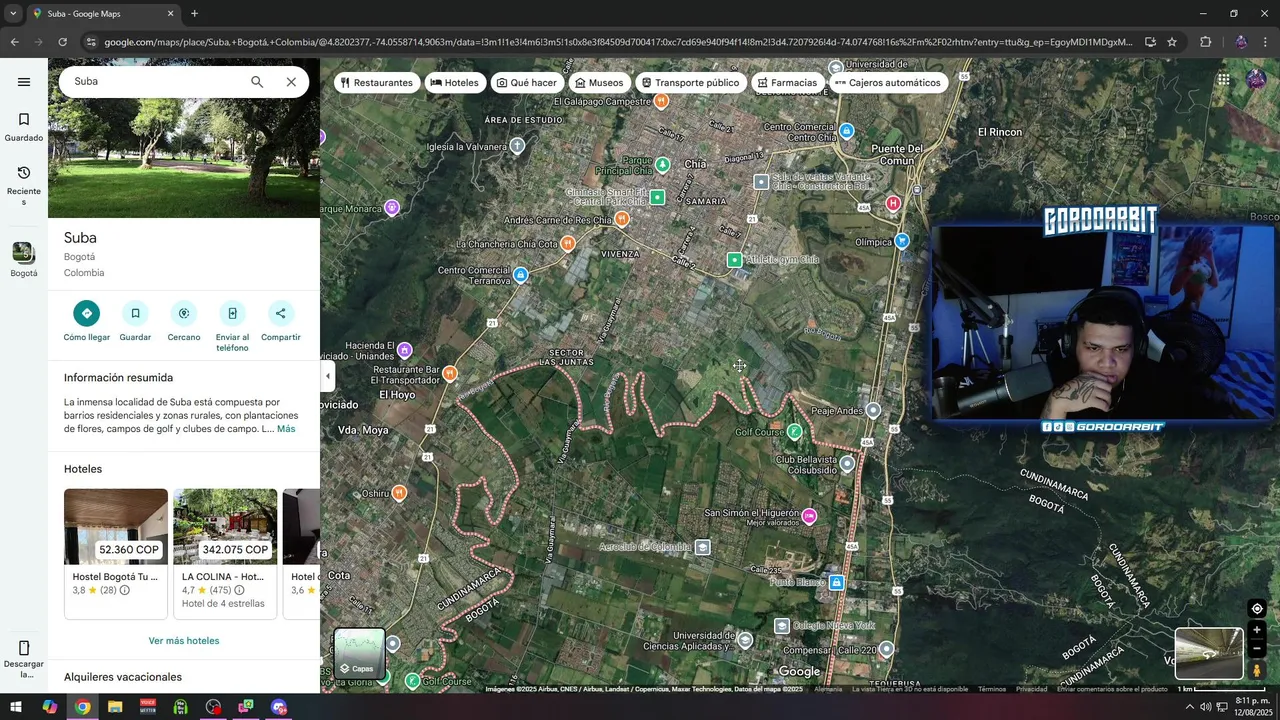This screenshot has width=1280, height=720.
Task: Open Hostel Bogotá Tu hotel card
Action: (x=116, y=553)
